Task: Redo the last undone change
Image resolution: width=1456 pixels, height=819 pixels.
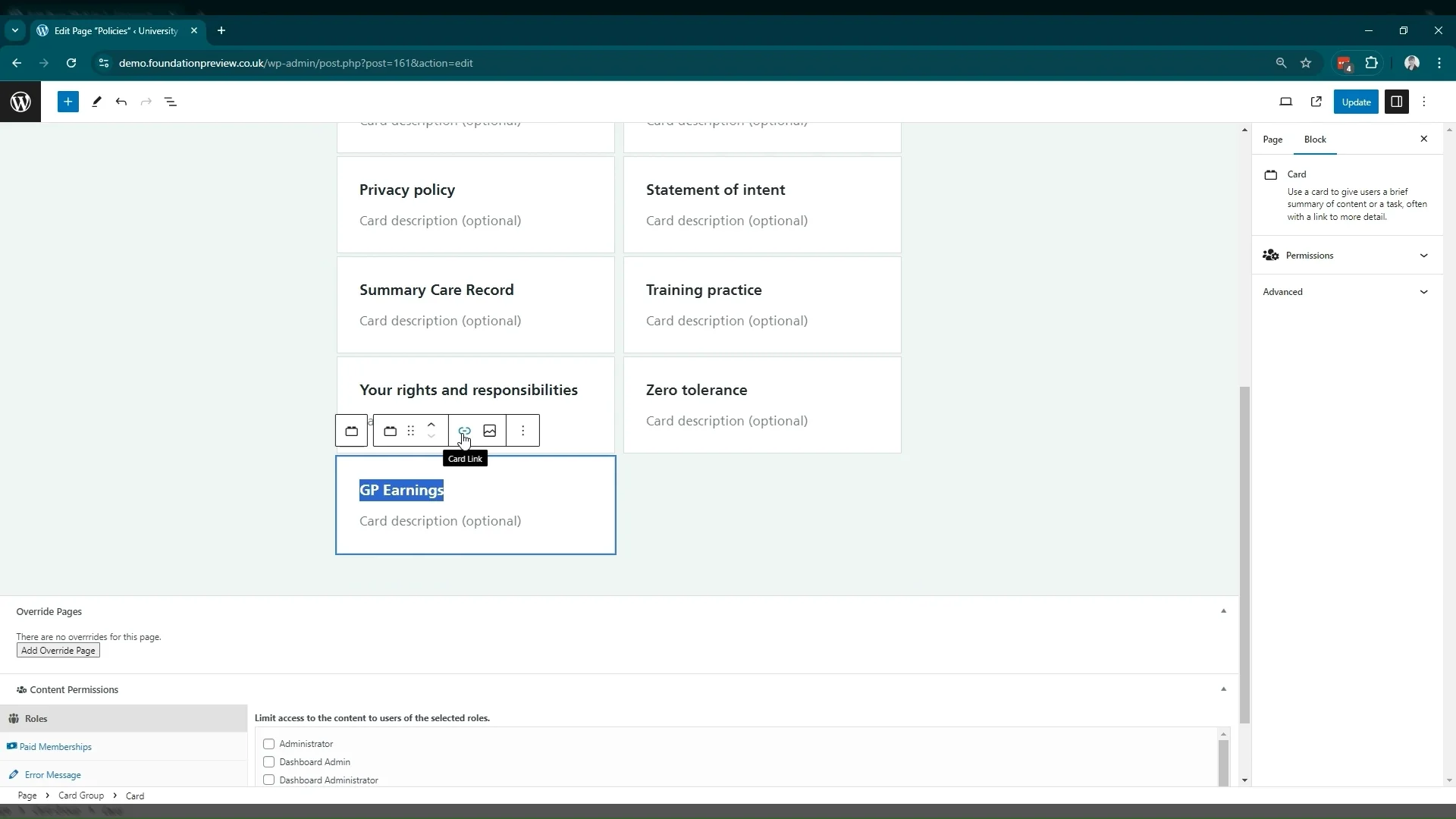Action: (146, 102)
